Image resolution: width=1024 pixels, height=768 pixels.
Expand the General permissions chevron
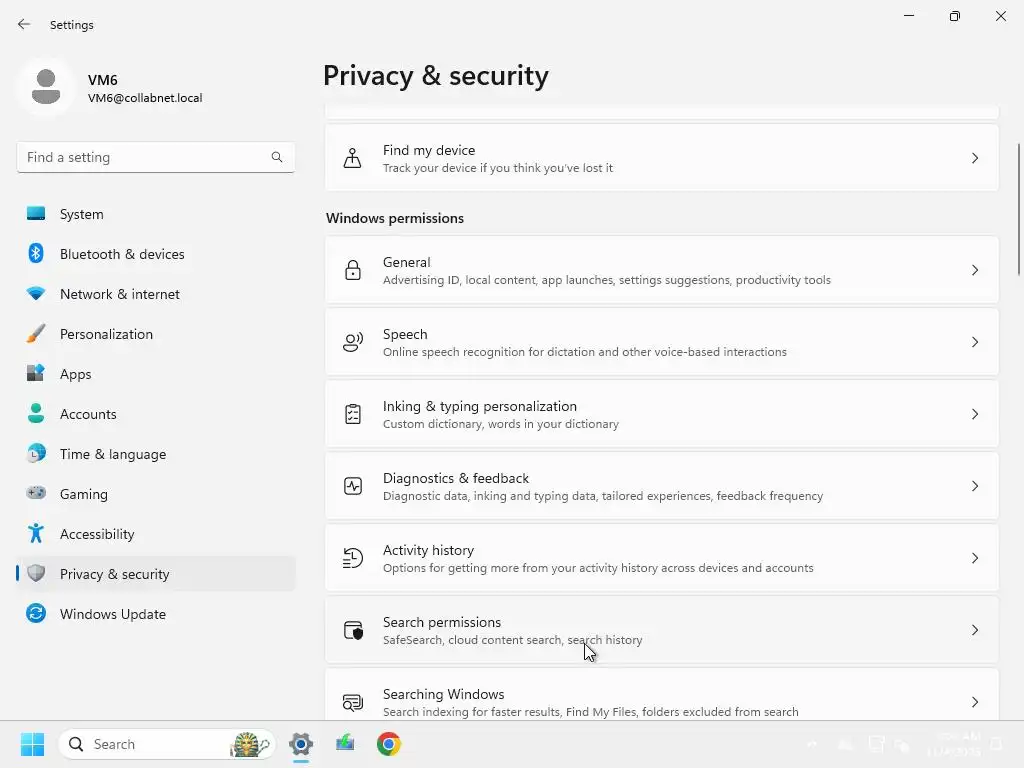pyautogui.click(x=975, y=270)
